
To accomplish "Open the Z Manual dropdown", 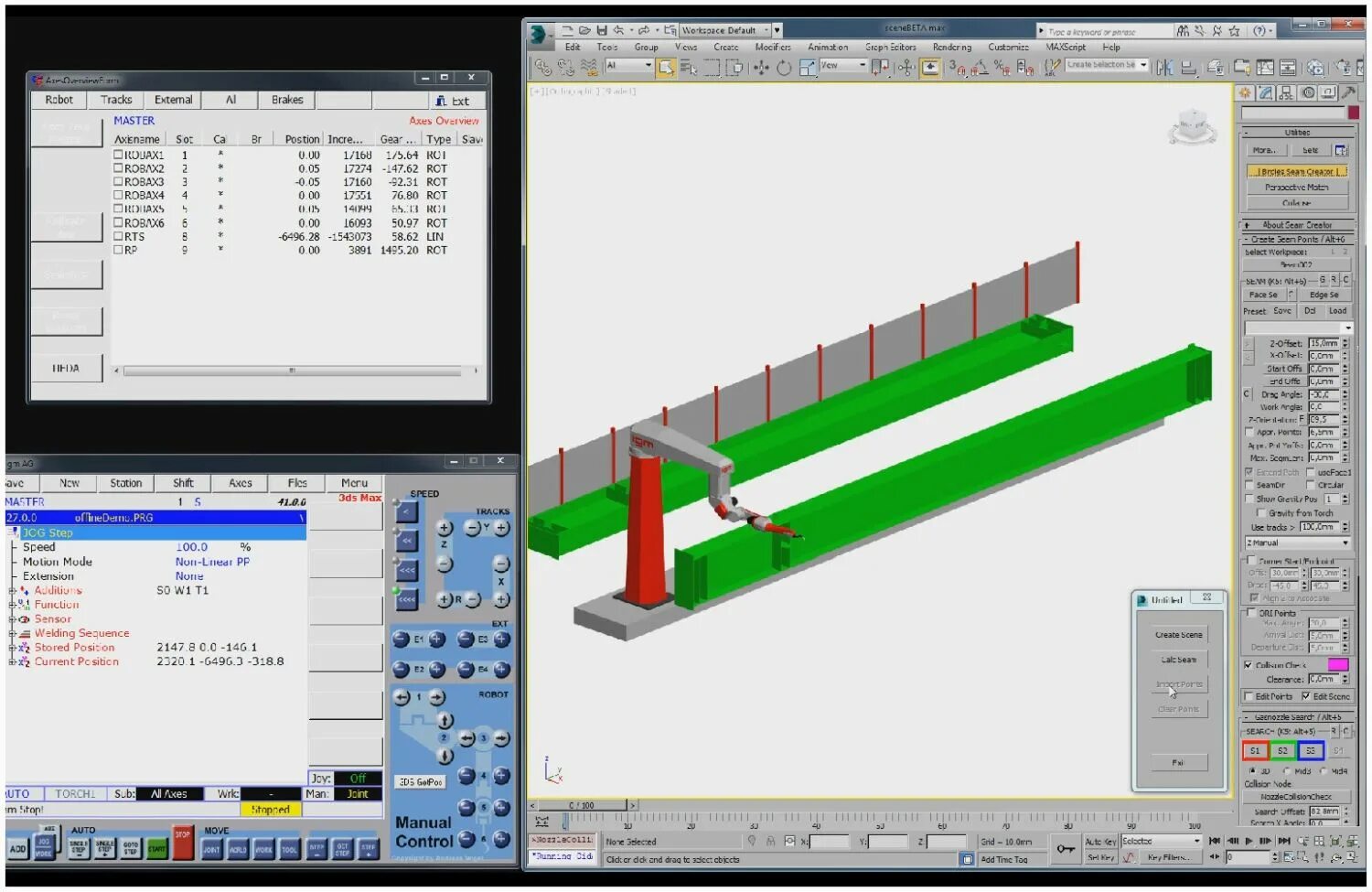I will pyautogui.click(x=1297, y=543).
